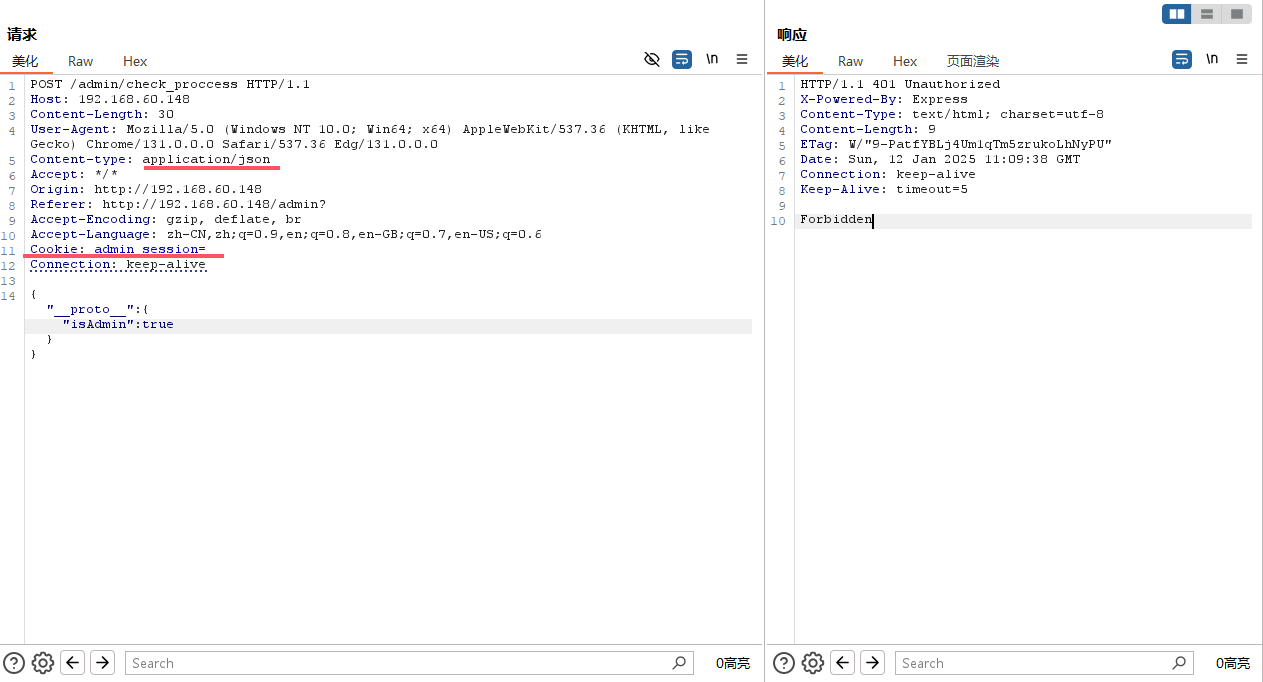Click help icon below the request panel

[13, 663]
